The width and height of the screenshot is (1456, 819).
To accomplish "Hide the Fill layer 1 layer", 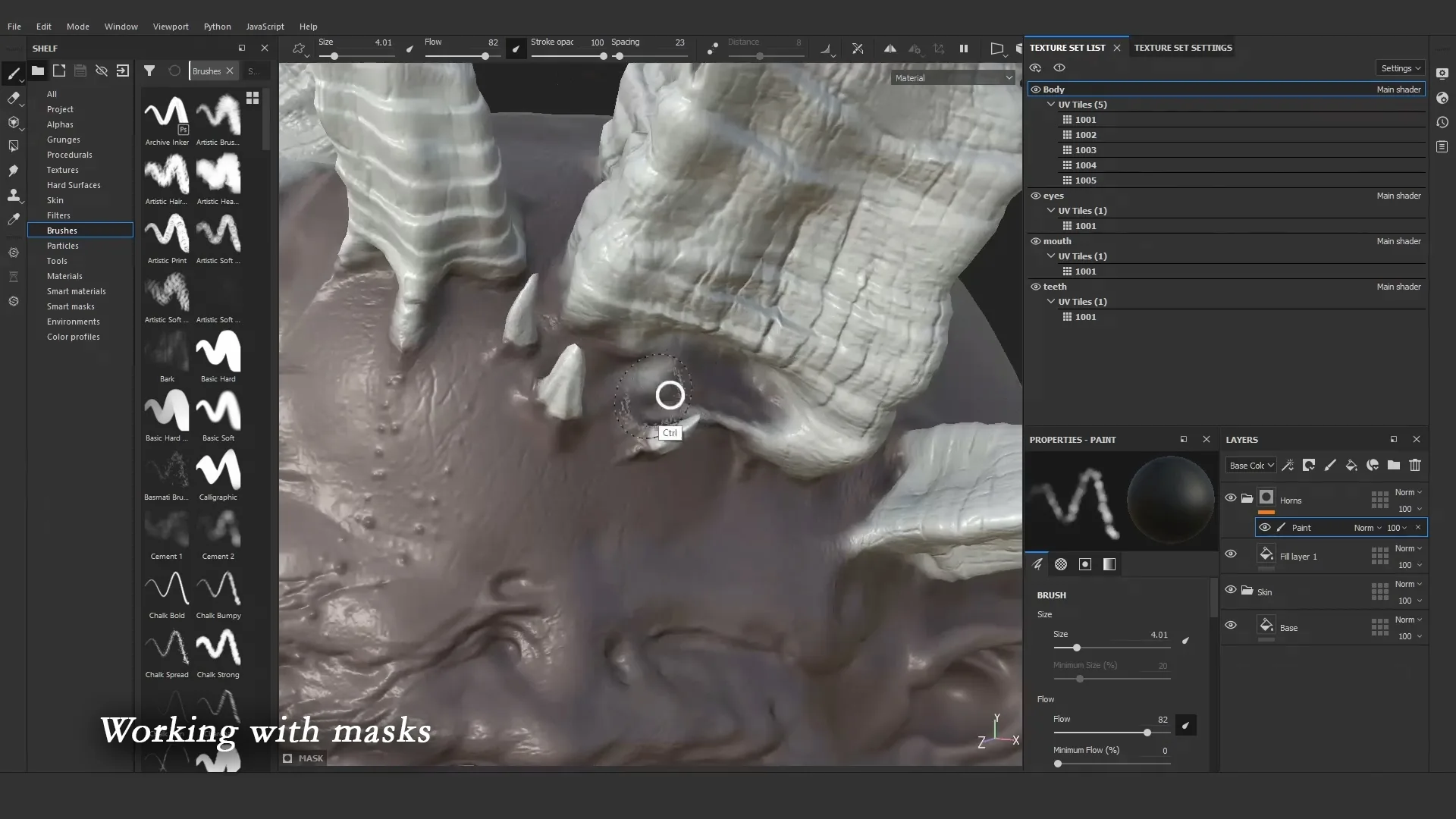I will point(1231,554).
